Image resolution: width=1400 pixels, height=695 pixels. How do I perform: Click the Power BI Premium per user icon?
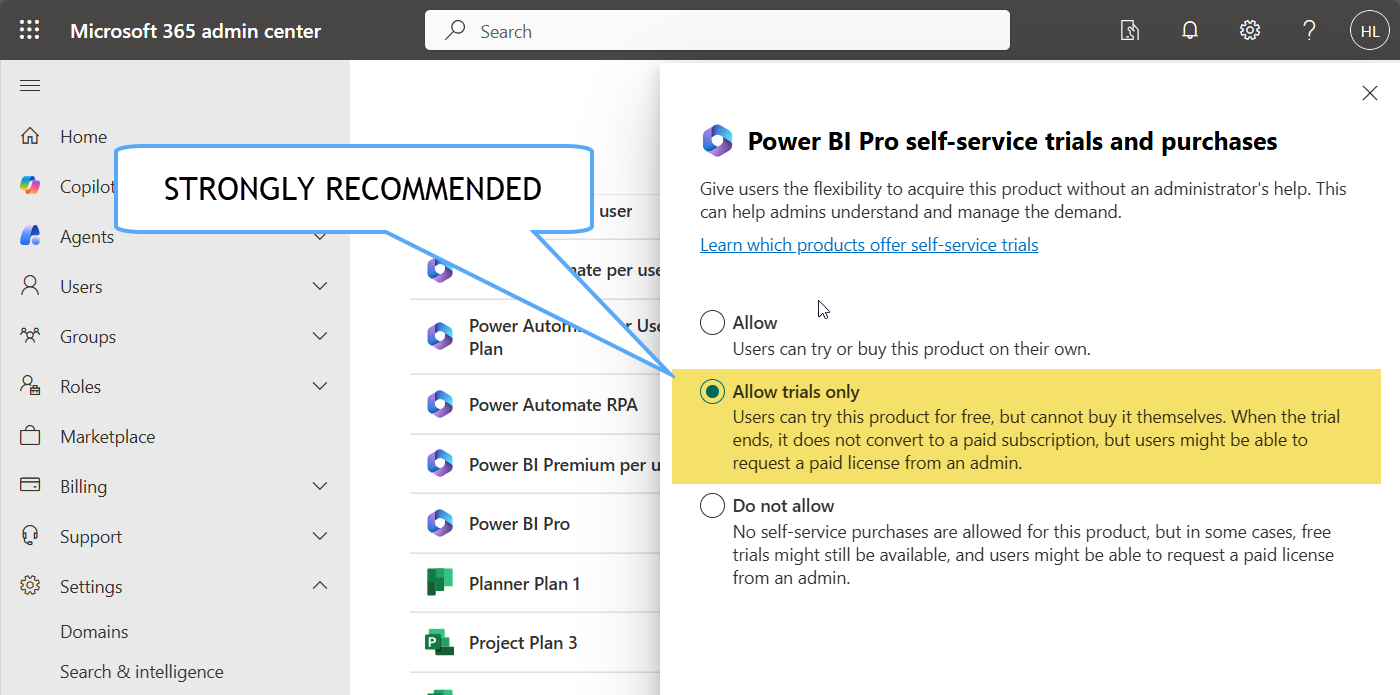pyautogui.click(x=440, y=464)
